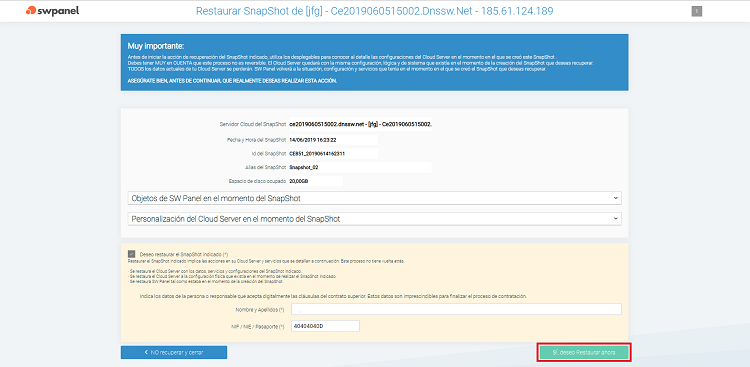Click the swpanel logo
Image resolution: width=750 pixels, height=367 pixels.
point(53,11)
